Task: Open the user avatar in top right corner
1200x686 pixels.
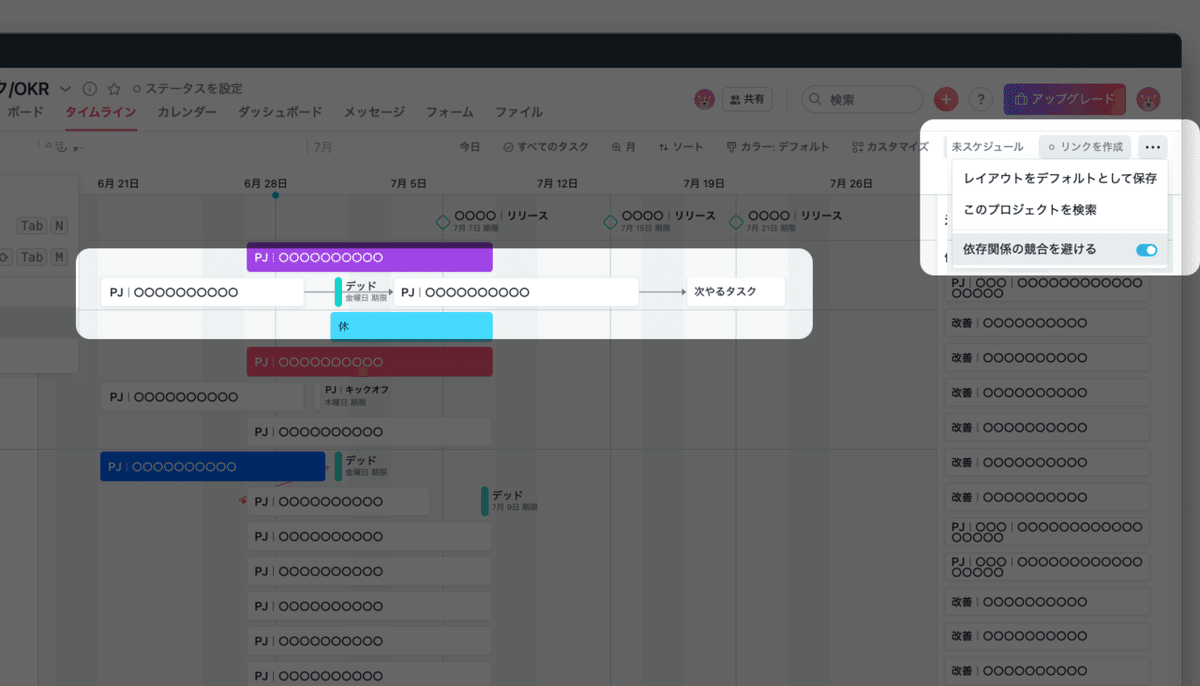Action: [1148, 99]
